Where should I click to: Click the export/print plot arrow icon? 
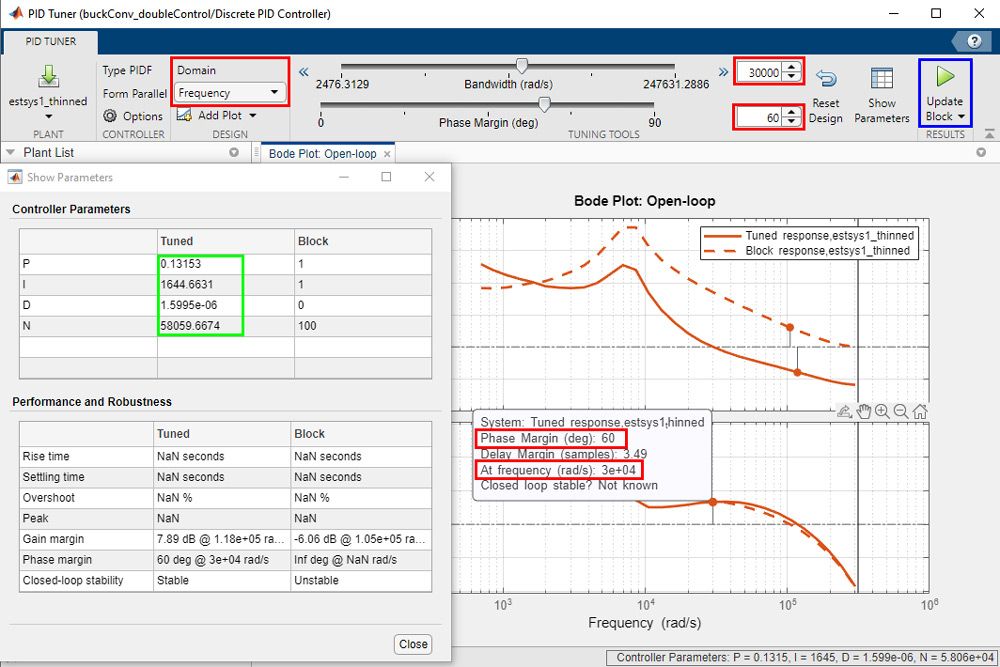[846, 412]
